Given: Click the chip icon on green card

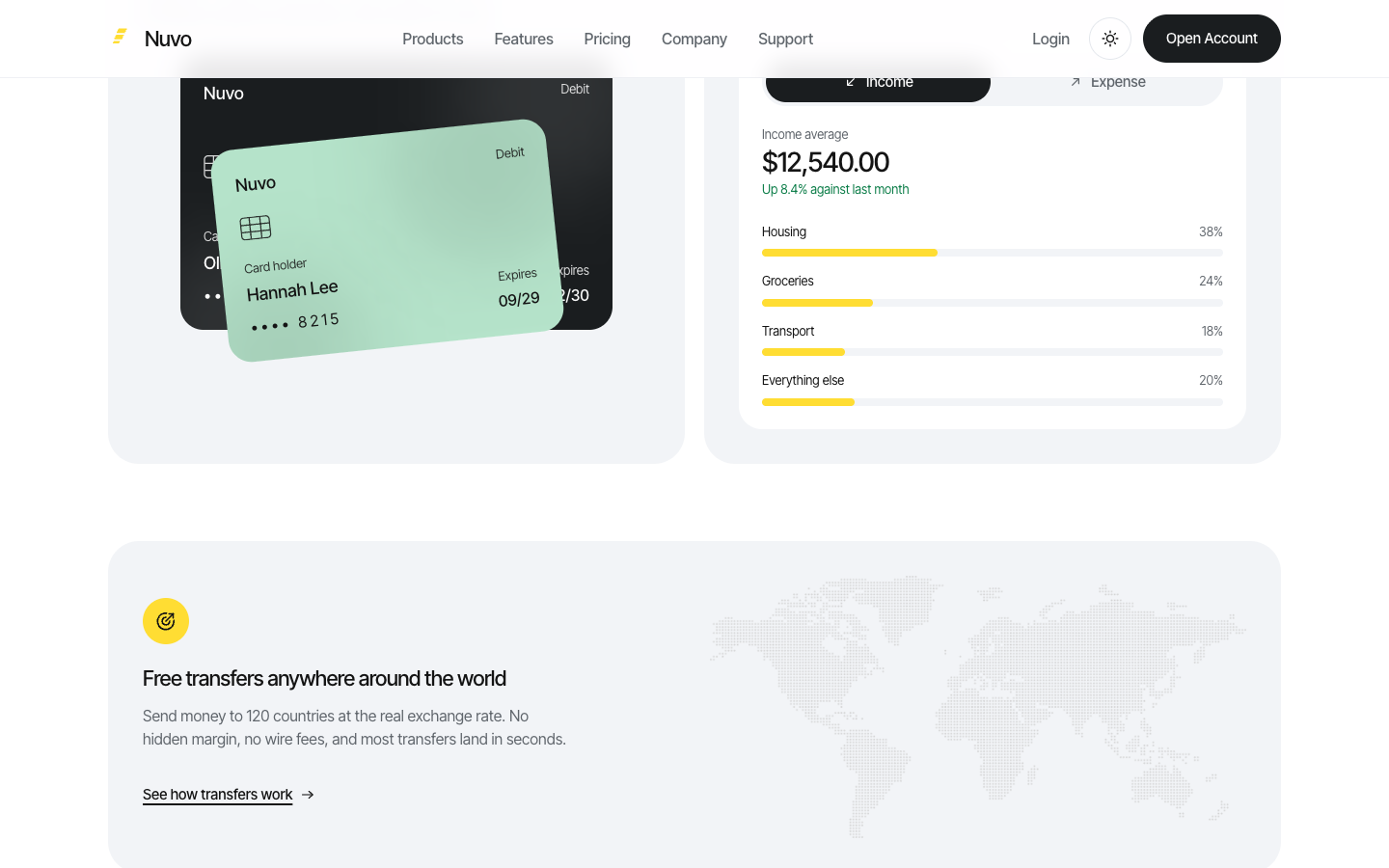Looking at the screenshot, I should pos(256,228).
